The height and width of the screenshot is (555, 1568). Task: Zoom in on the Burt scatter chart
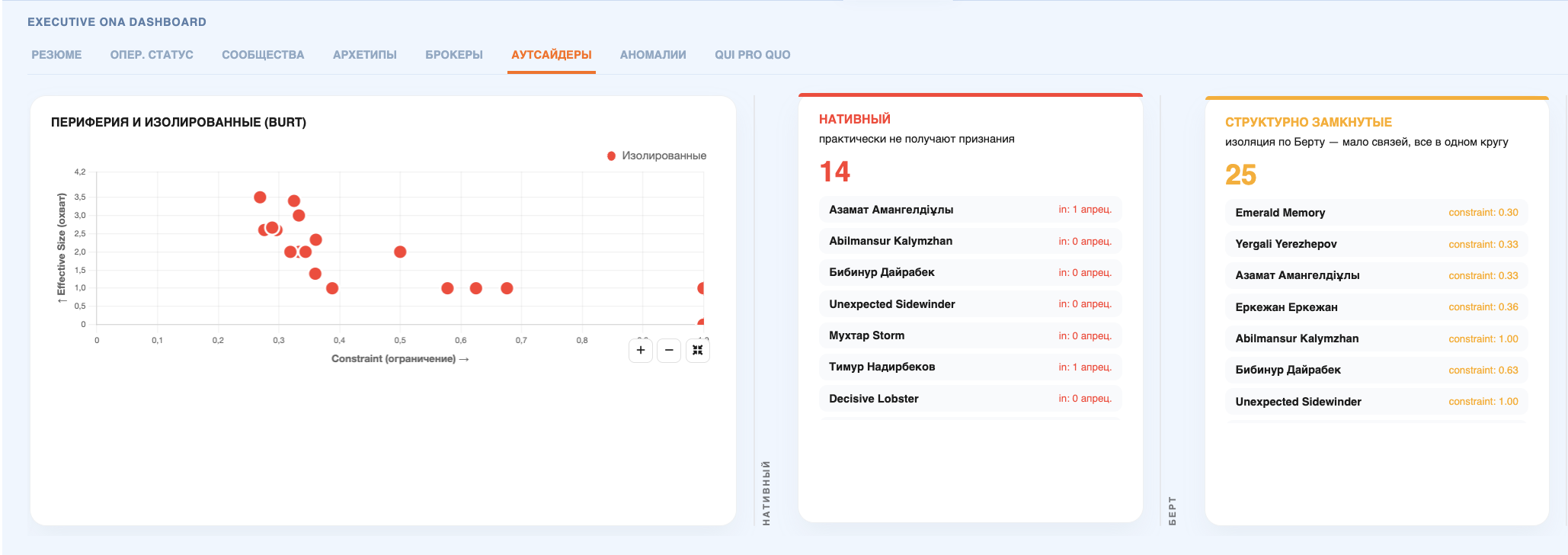click(641, 350)
